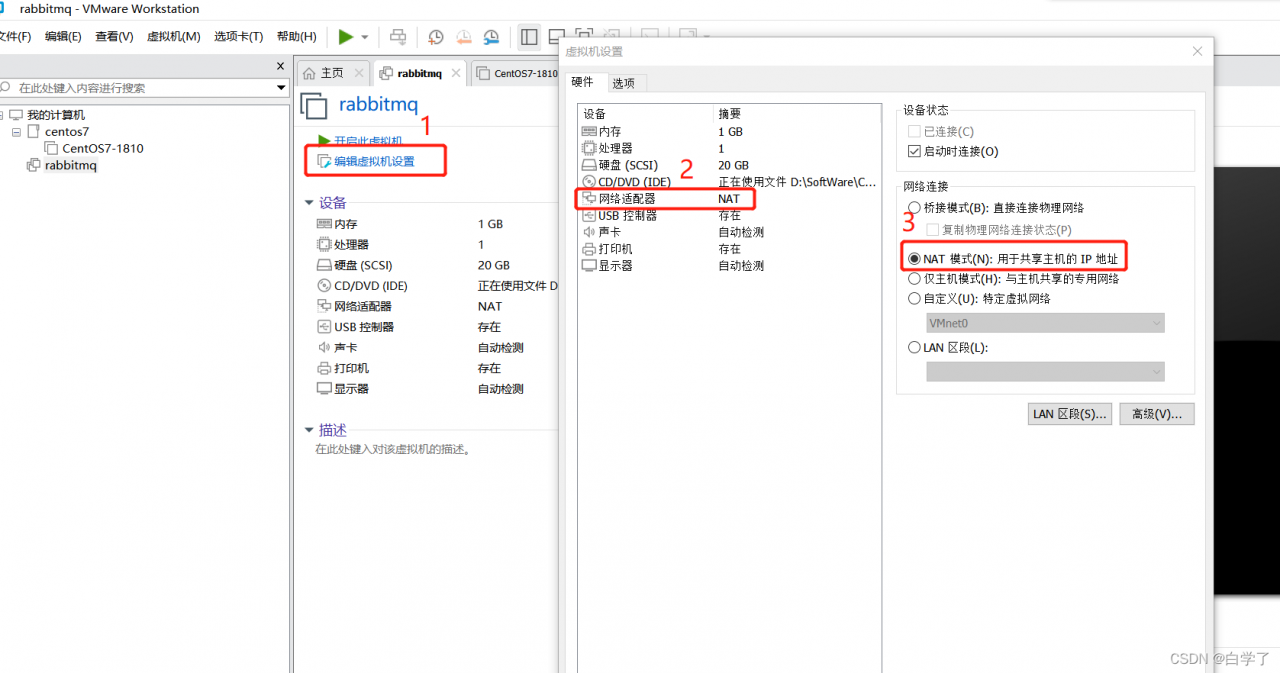Switch to the 选项 tab in settings dialog

(x=624, y=83)
